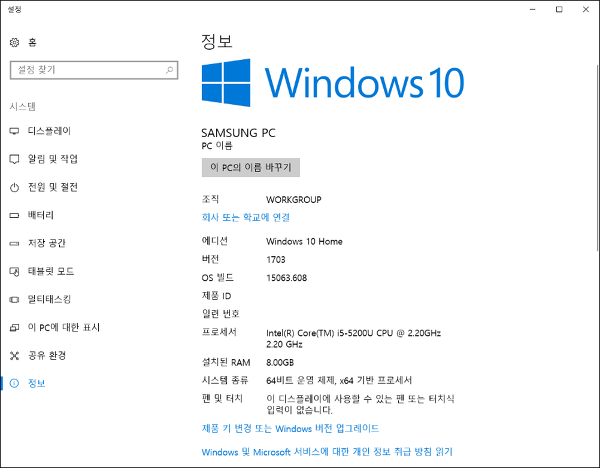Click the 설정 window title text

coord(15,9)
